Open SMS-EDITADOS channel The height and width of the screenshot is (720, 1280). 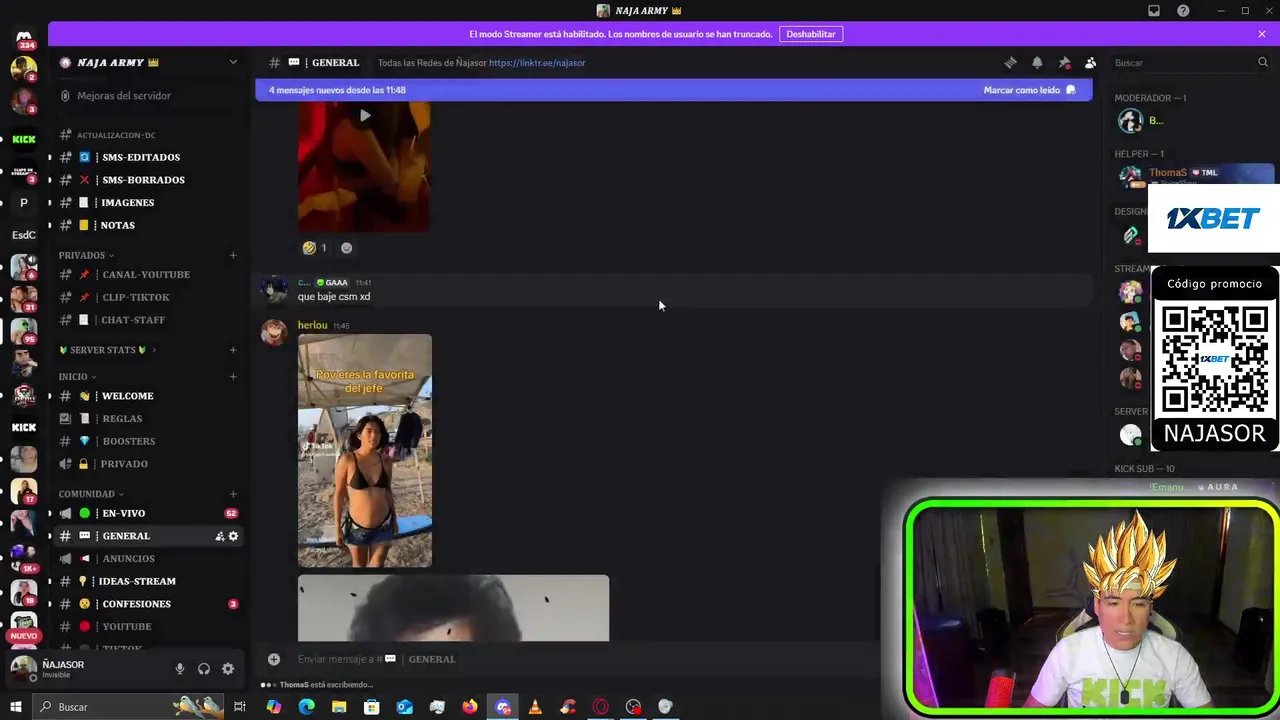pyautogui.click(x=141, y=157)
